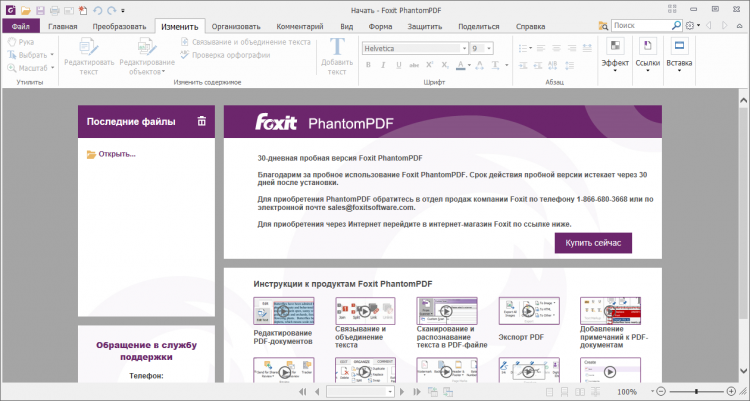Open the Эффект dropdown

[x=615, y=55]
